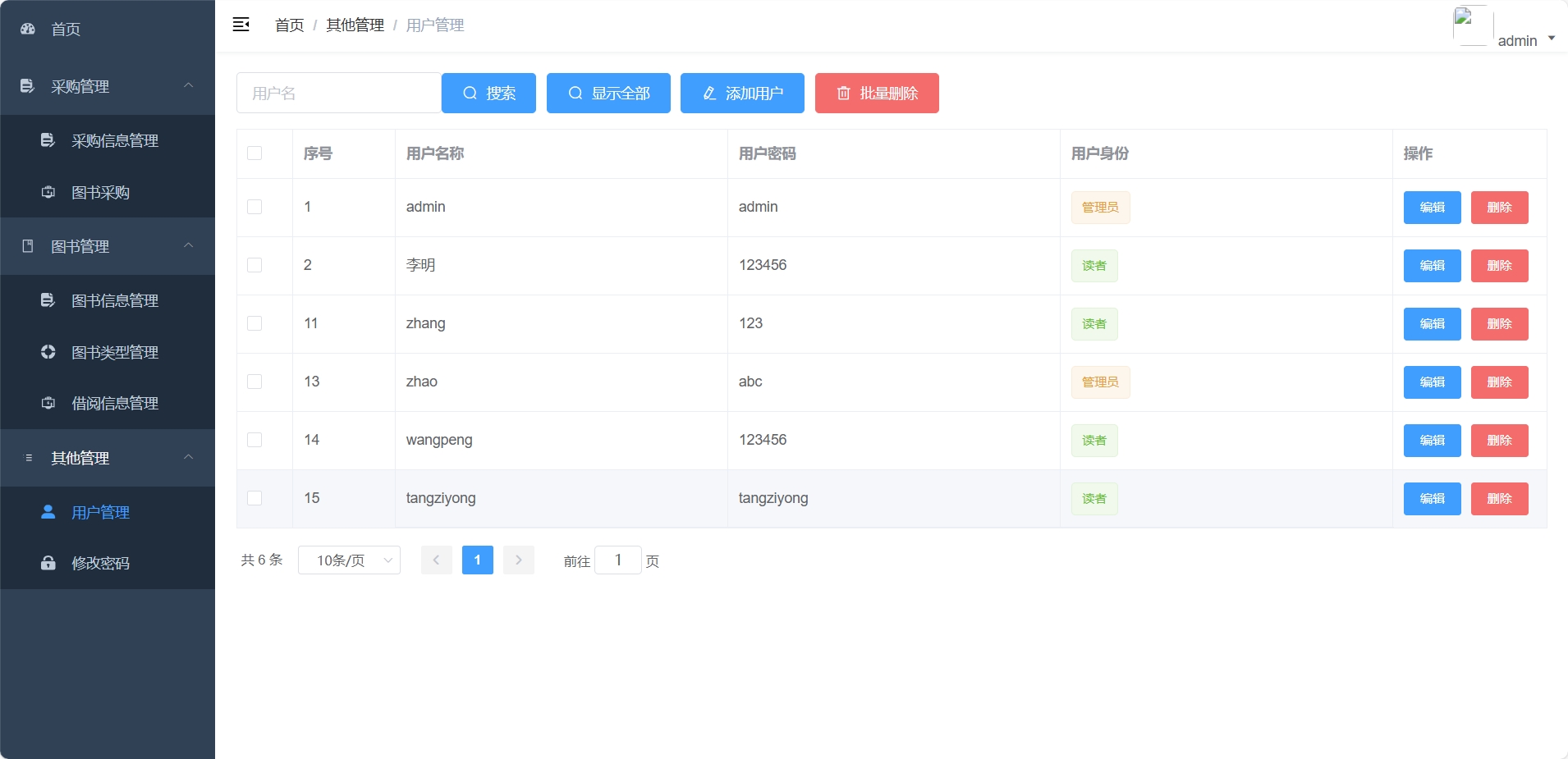Select page 1 in pagination

click(478, 560)
